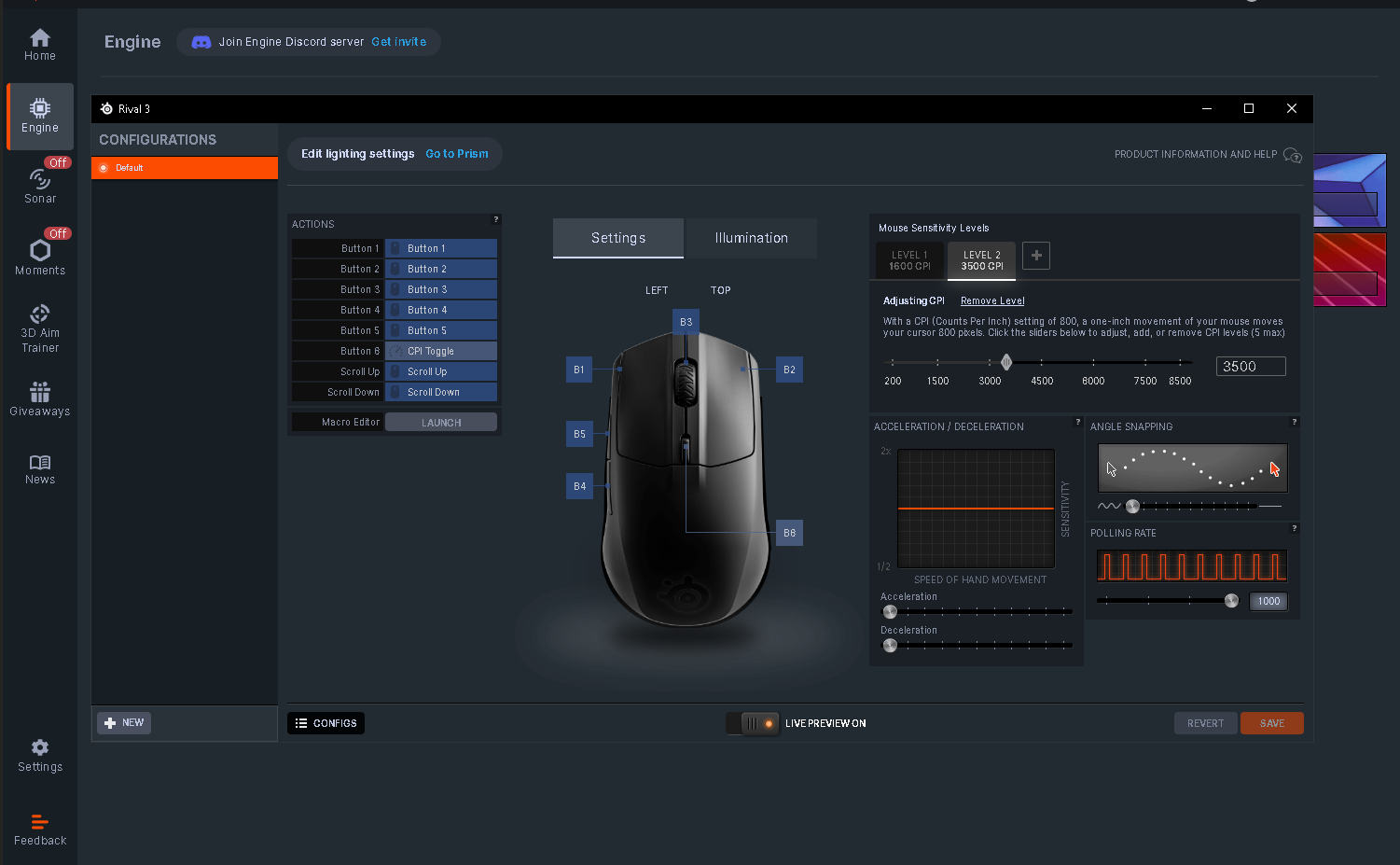Click the Remove Level link

click(992, 300)
